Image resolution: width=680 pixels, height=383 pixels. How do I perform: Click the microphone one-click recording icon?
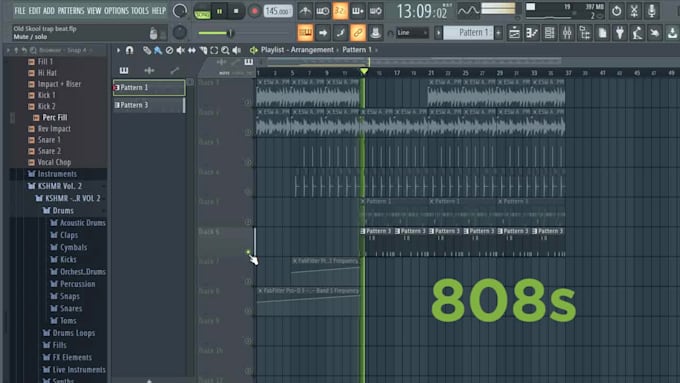click(651, 11)
